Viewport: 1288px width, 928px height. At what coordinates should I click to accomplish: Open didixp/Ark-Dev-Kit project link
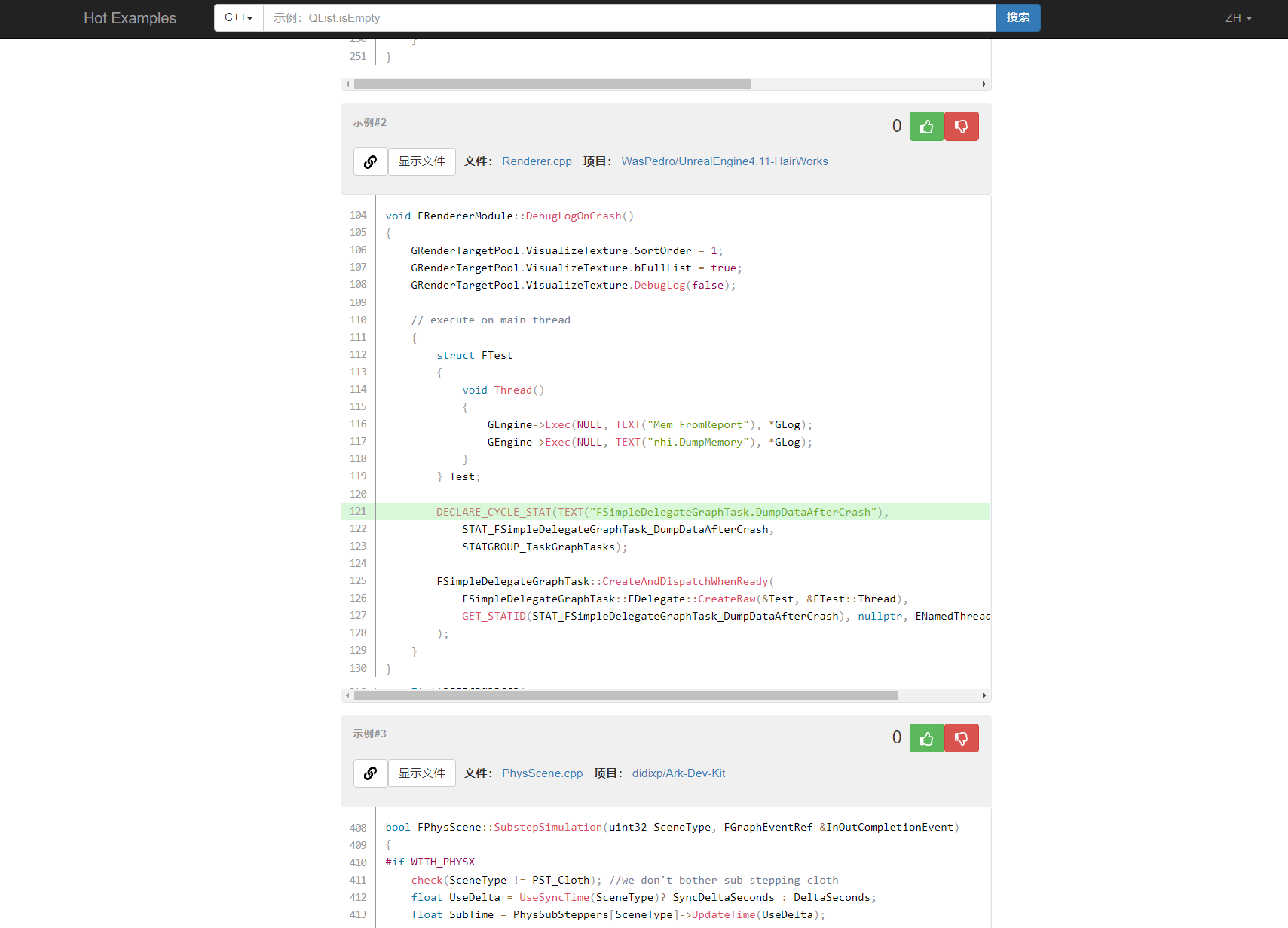click(x=678, y=773)
